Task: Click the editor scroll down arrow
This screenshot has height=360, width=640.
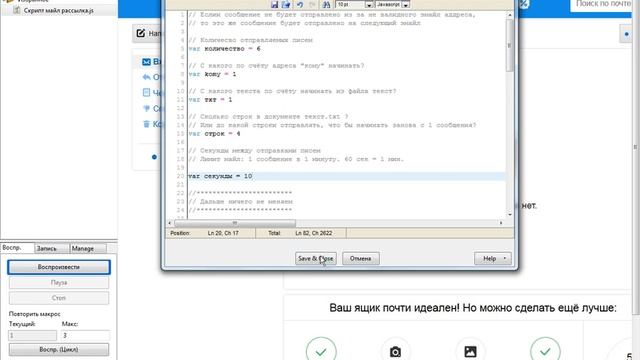Action: [x=510, y=214]
